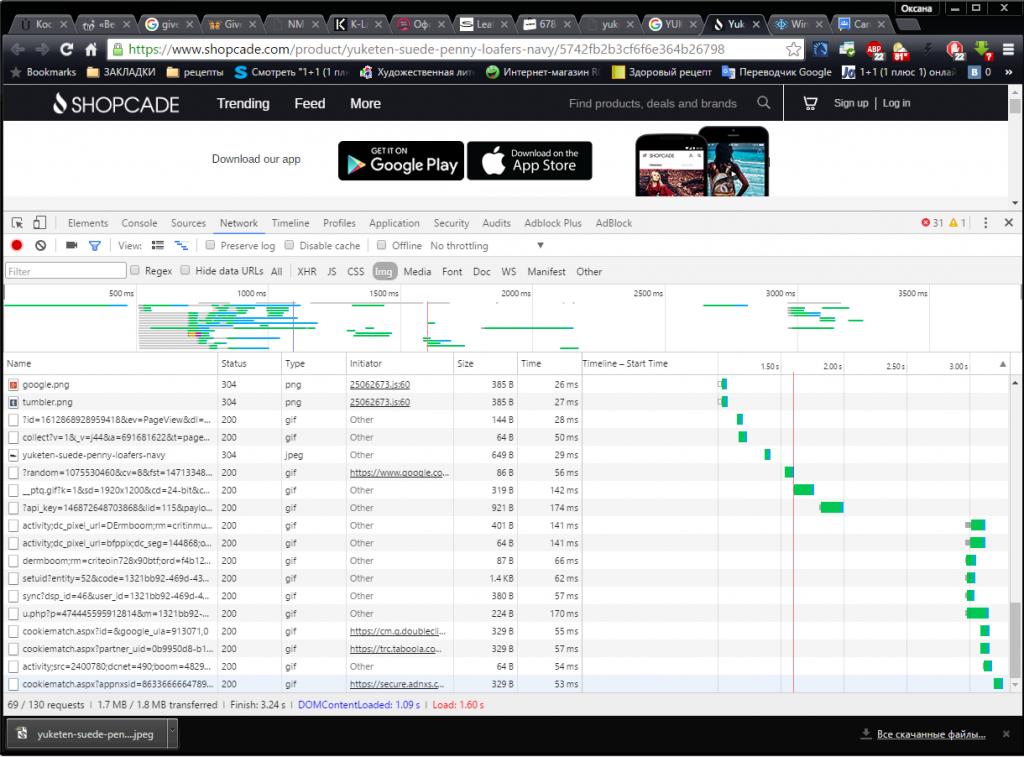
Task: Open the Sources panel tab
Action: [x=188, y=223]
